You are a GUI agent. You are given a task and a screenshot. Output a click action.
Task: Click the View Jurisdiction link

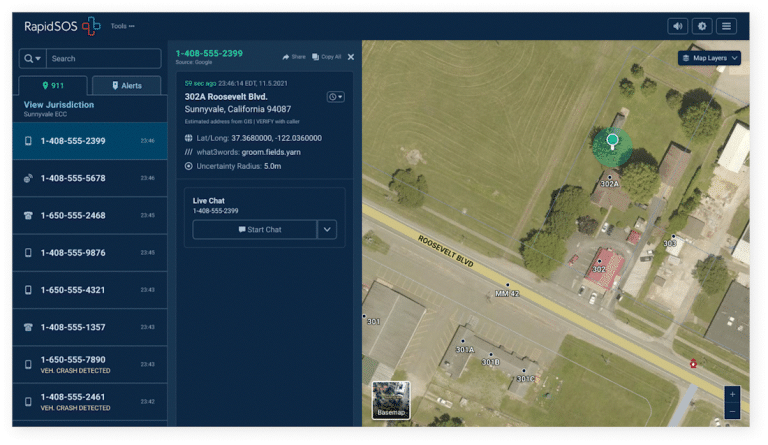[x=59, y=105]
